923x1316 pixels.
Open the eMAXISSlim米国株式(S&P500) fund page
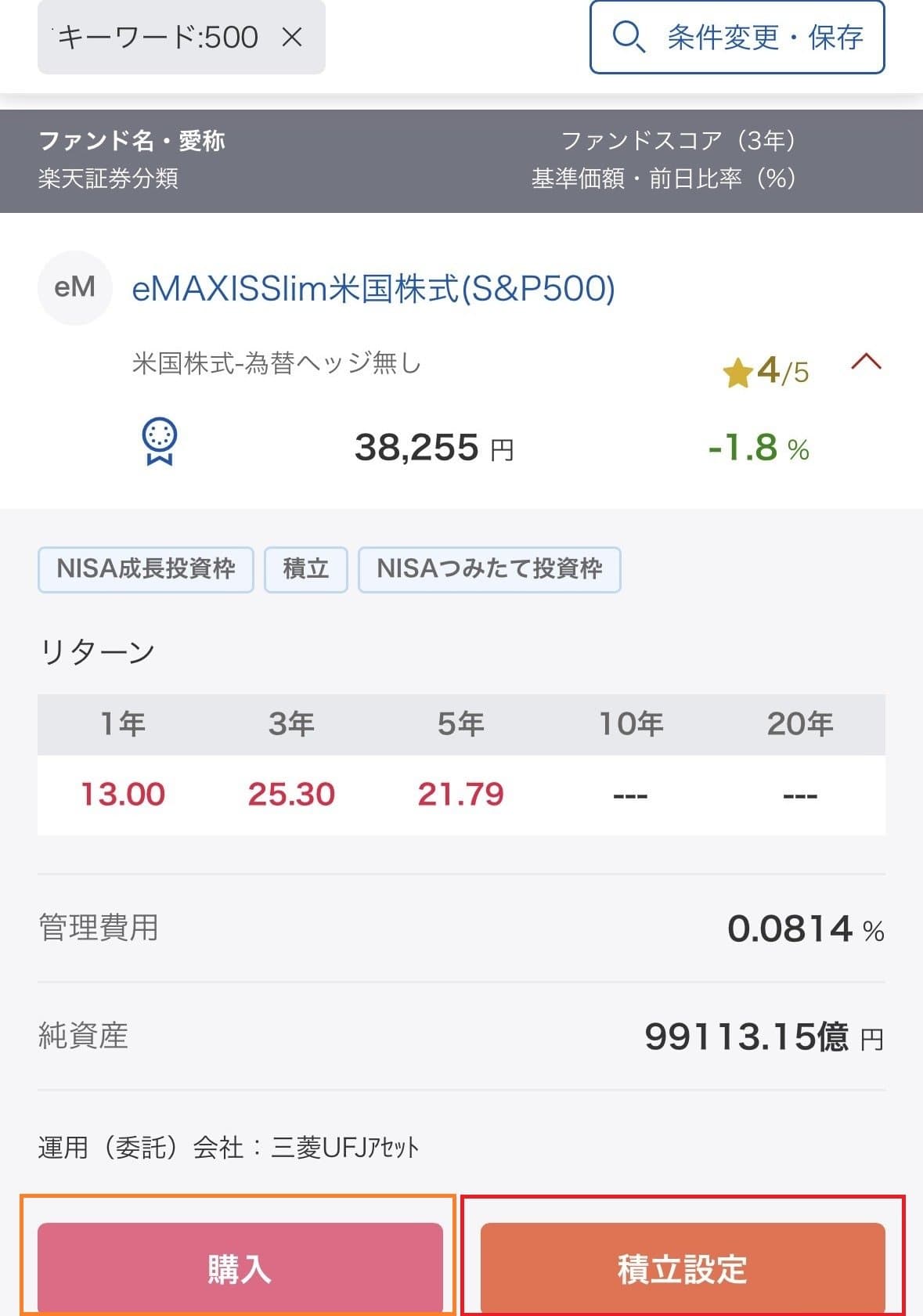374,290
